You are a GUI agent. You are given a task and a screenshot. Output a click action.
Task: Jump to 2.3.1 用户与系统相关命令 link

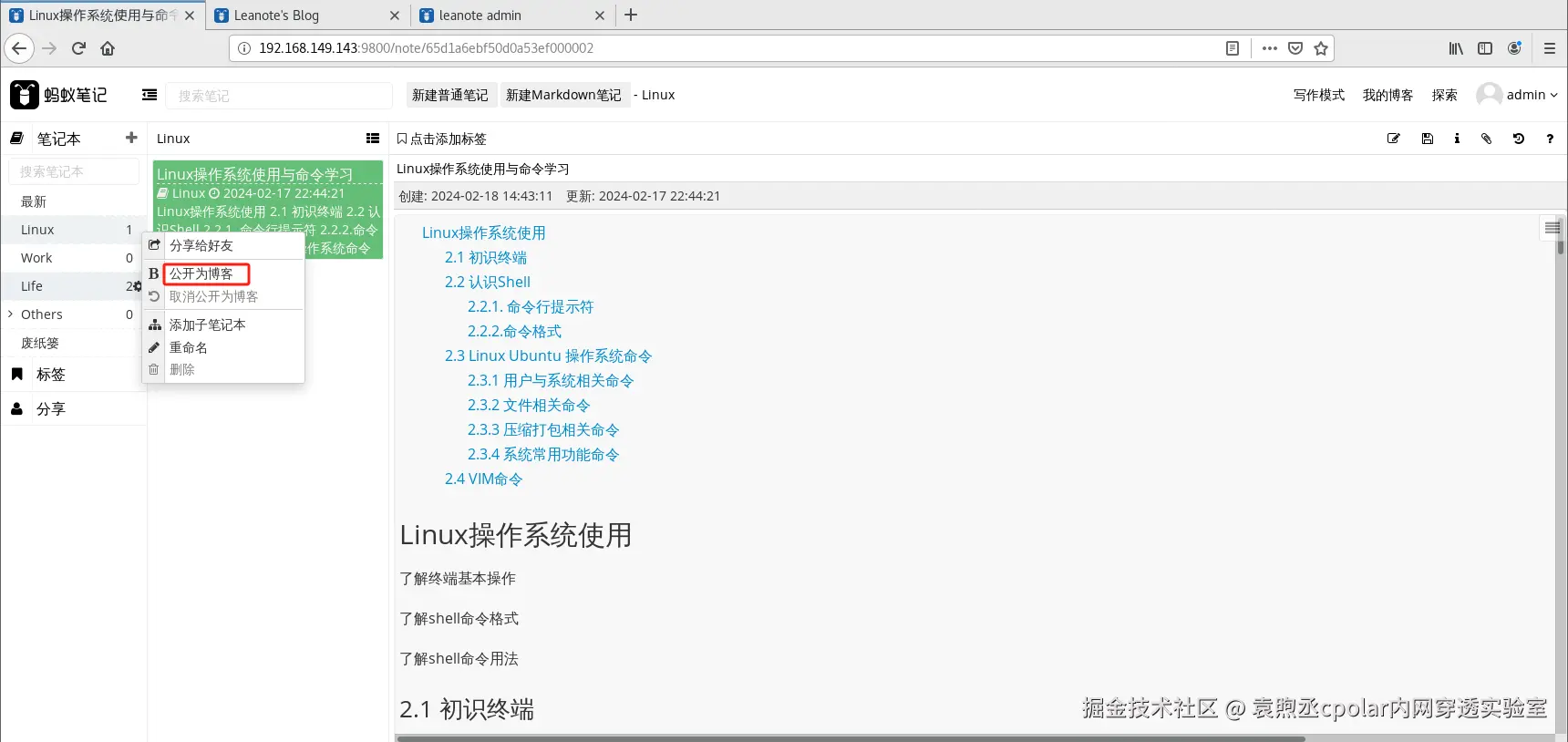point(551,381)
